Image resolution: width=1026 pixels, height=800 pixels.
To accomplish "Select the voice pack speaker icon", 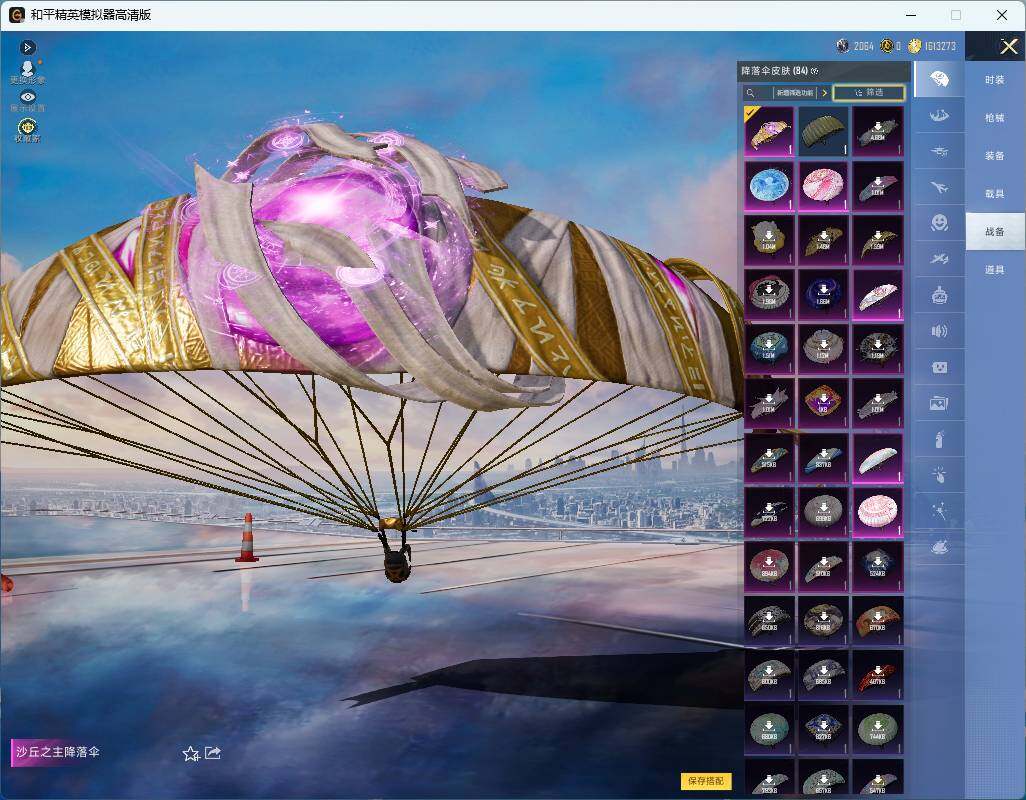I will tap(939, 331).
